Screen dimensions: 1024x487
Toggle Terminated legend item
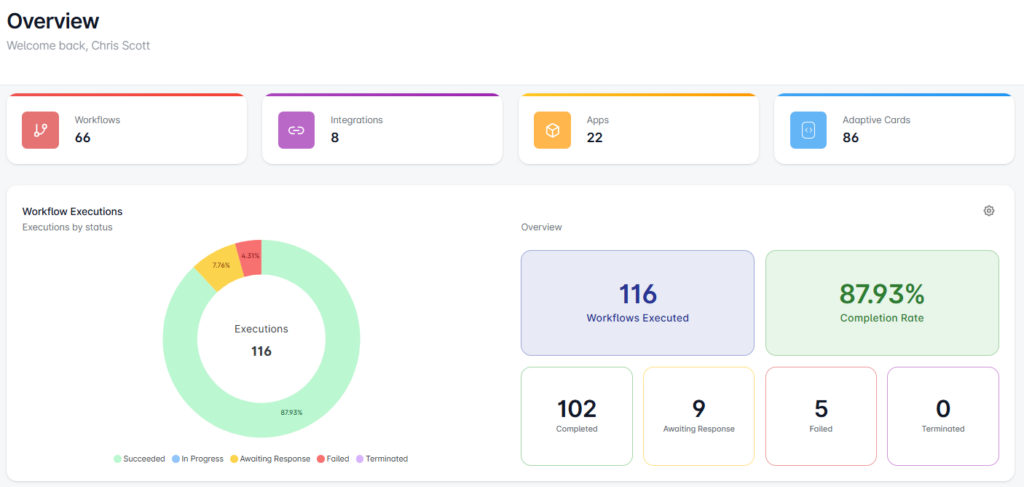point(382,459)
